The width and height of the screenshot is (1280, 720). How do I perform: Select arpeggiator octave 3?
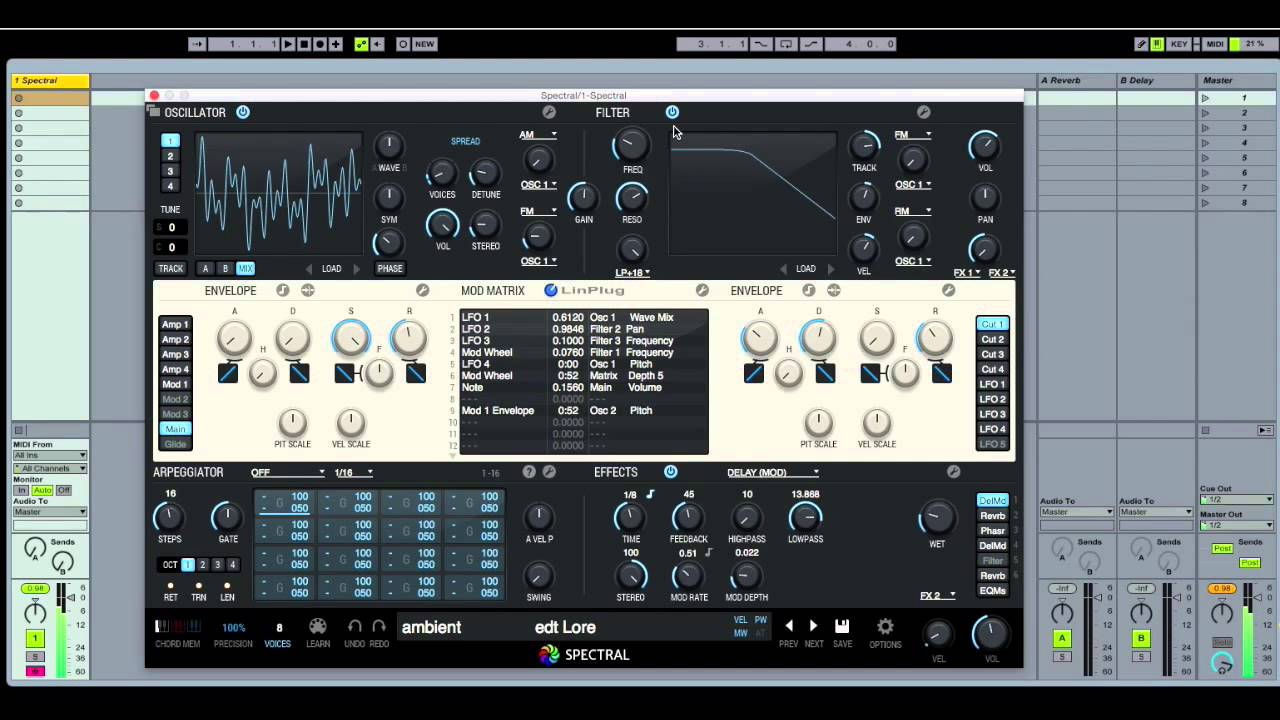tap(217, 565)
